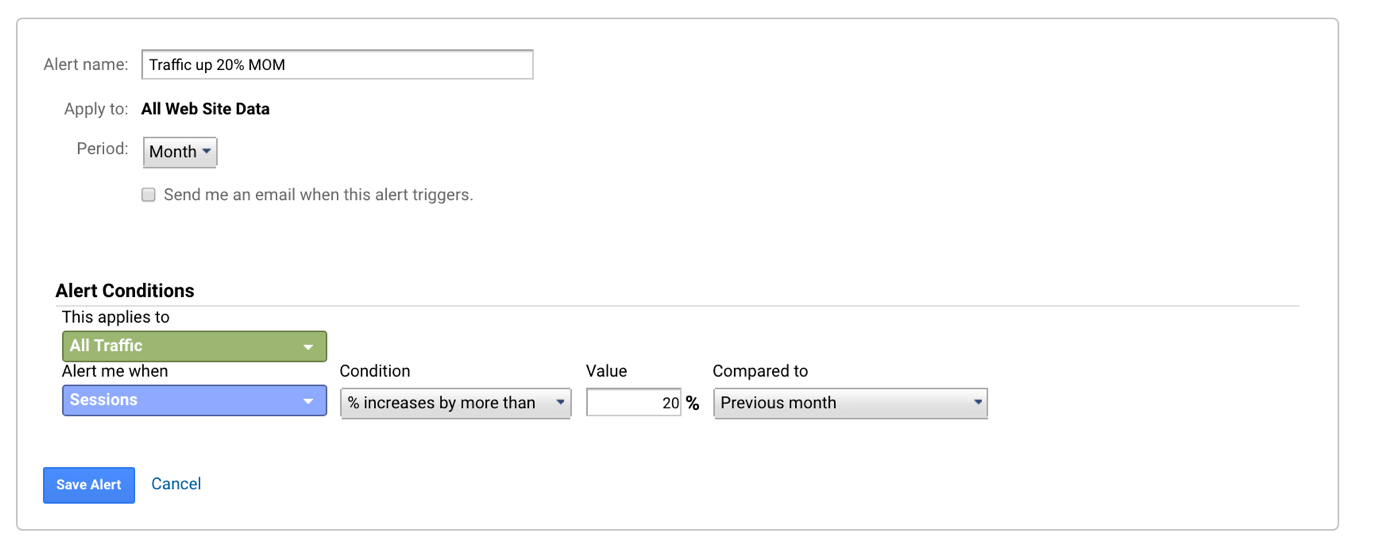Image resolution: width=1379 pixels, height=553 pixels.
Task: Enable the email alert checkbox
Action: pyautogui.click(x=149, y=195)
